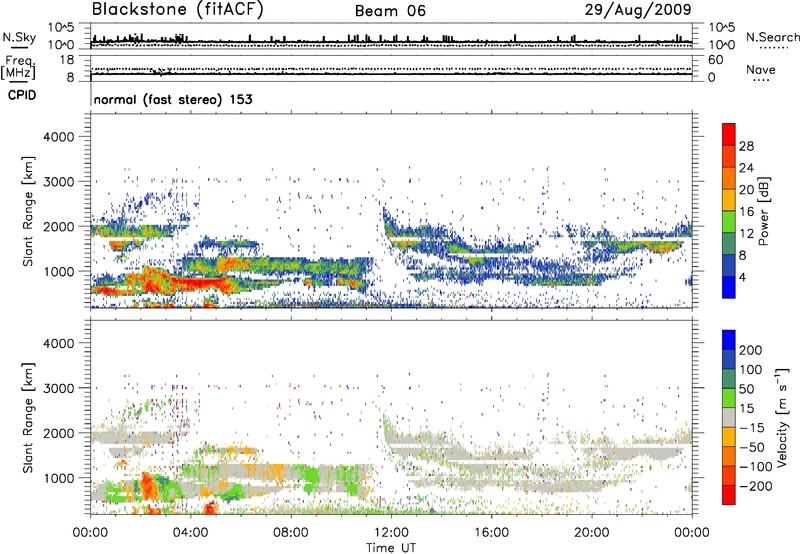Image resolution: width=800 pixels, height=554 pixels.
Task: Click 'normal (fast stereo) 153' text
Action: (173, 99)
